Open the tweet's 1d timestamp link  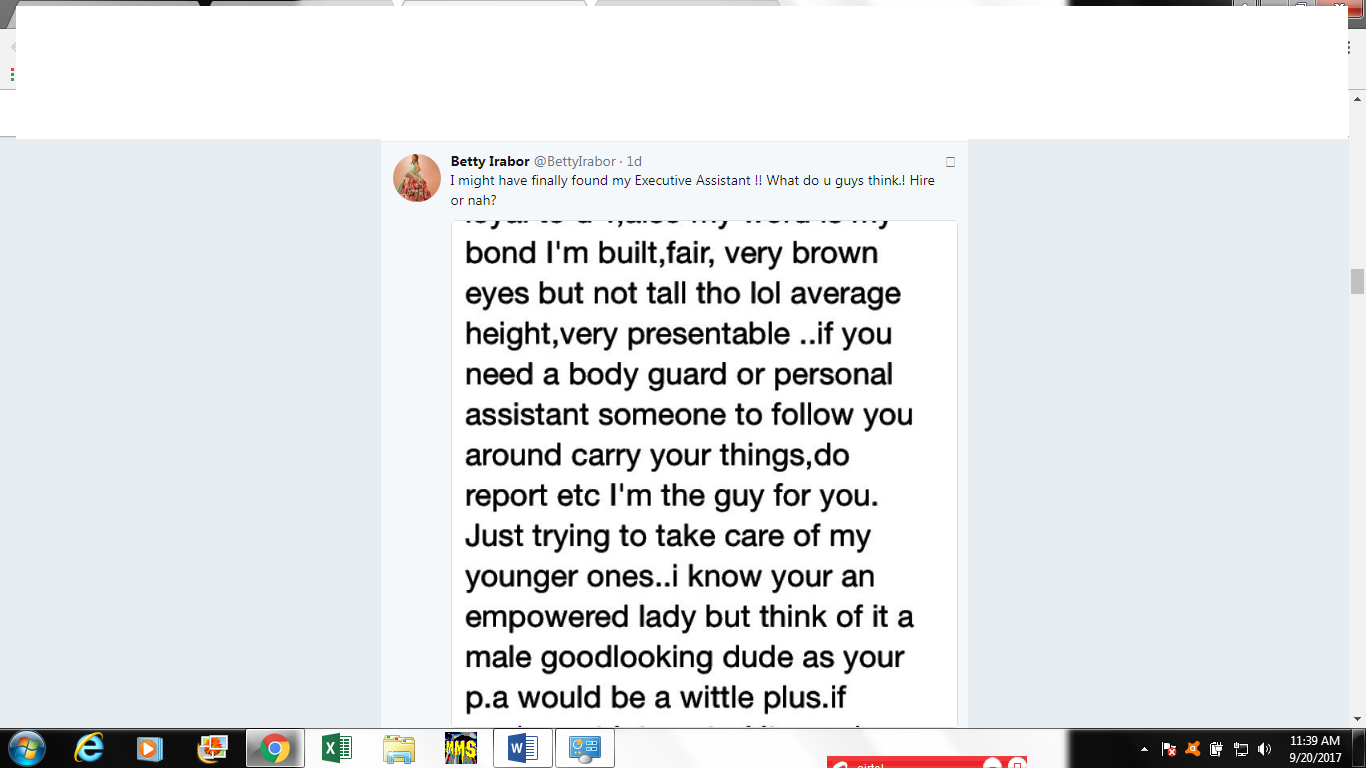[x=634, y=161]
